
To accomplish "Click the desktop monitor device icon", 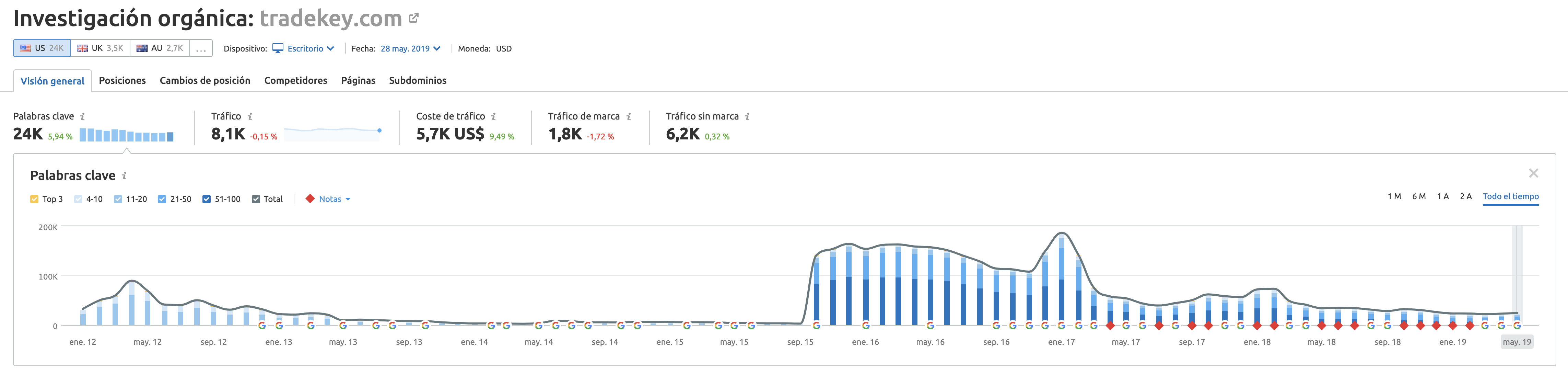I will pyautogui.click(x=278, y=48).
